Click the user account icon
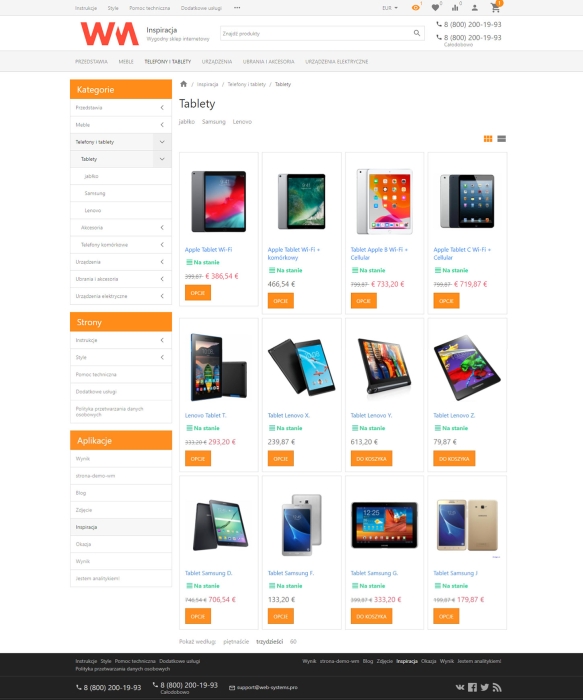 pos(475,8)
